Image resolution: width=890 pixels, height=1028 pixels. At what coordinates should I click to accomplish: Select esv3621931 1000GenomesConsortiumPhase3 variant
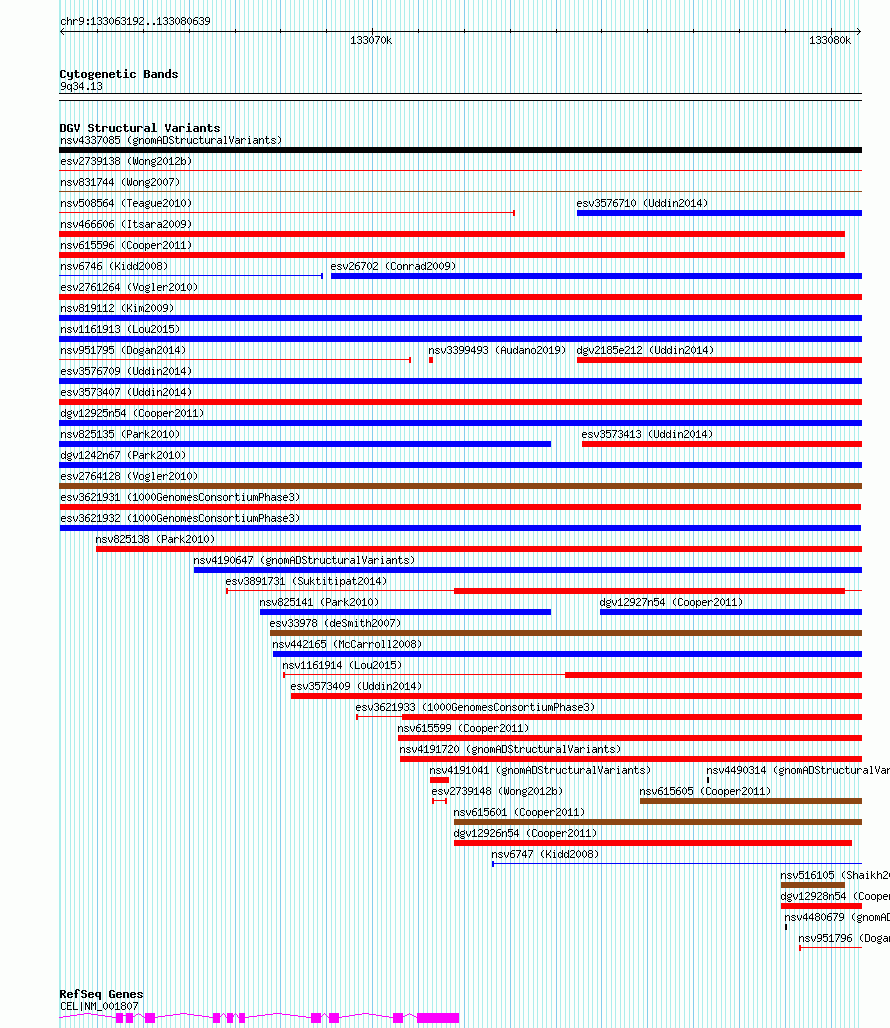click(180, 497)
